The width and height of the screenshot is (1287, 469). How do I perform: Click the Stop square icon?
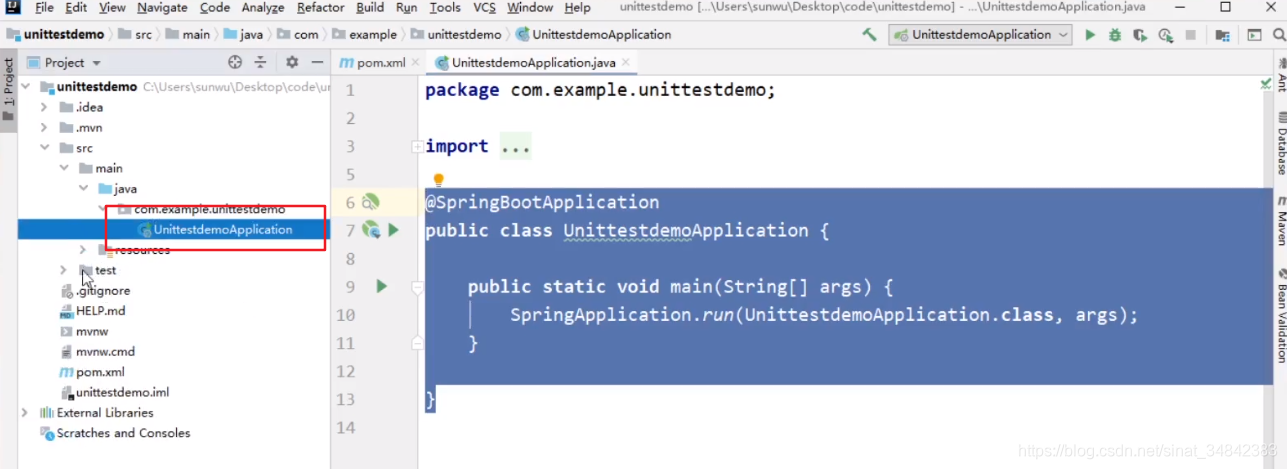1190,35
